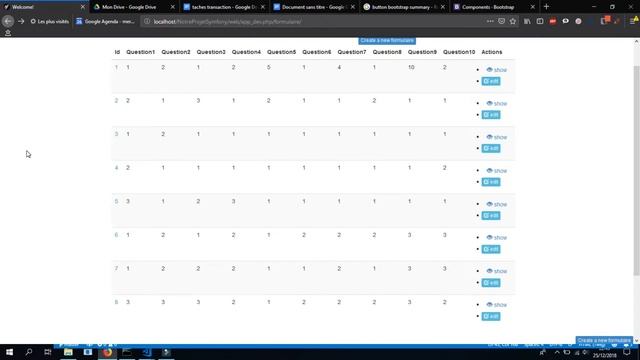Open the Firefox library icon

coord(527,21)
